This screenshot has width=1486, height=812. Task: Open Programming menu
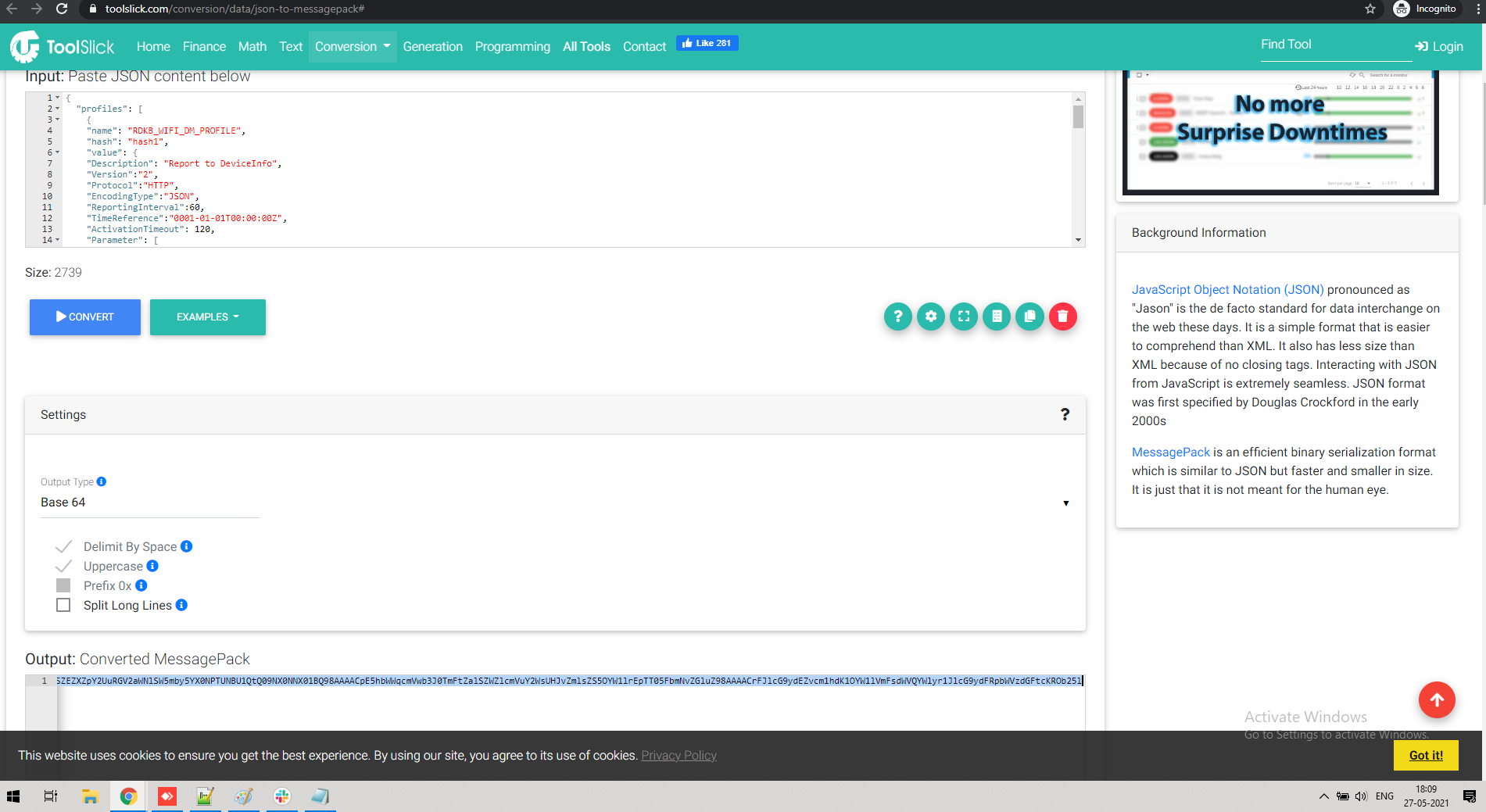click(x=513, y=47)
